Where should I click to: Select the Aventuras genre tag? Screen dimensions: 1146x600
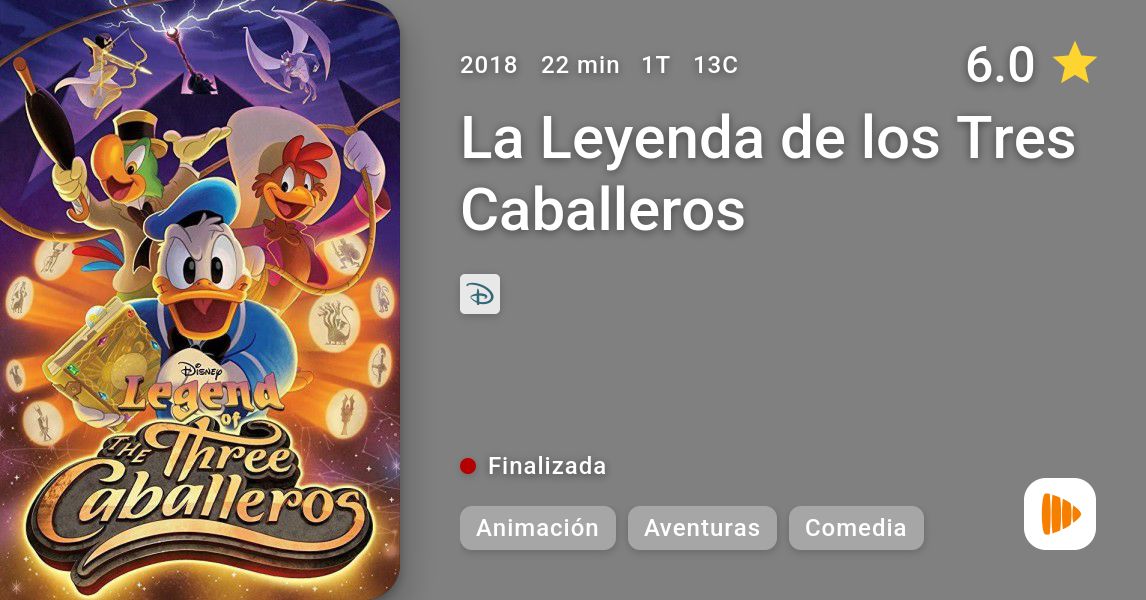coord(702,528)
